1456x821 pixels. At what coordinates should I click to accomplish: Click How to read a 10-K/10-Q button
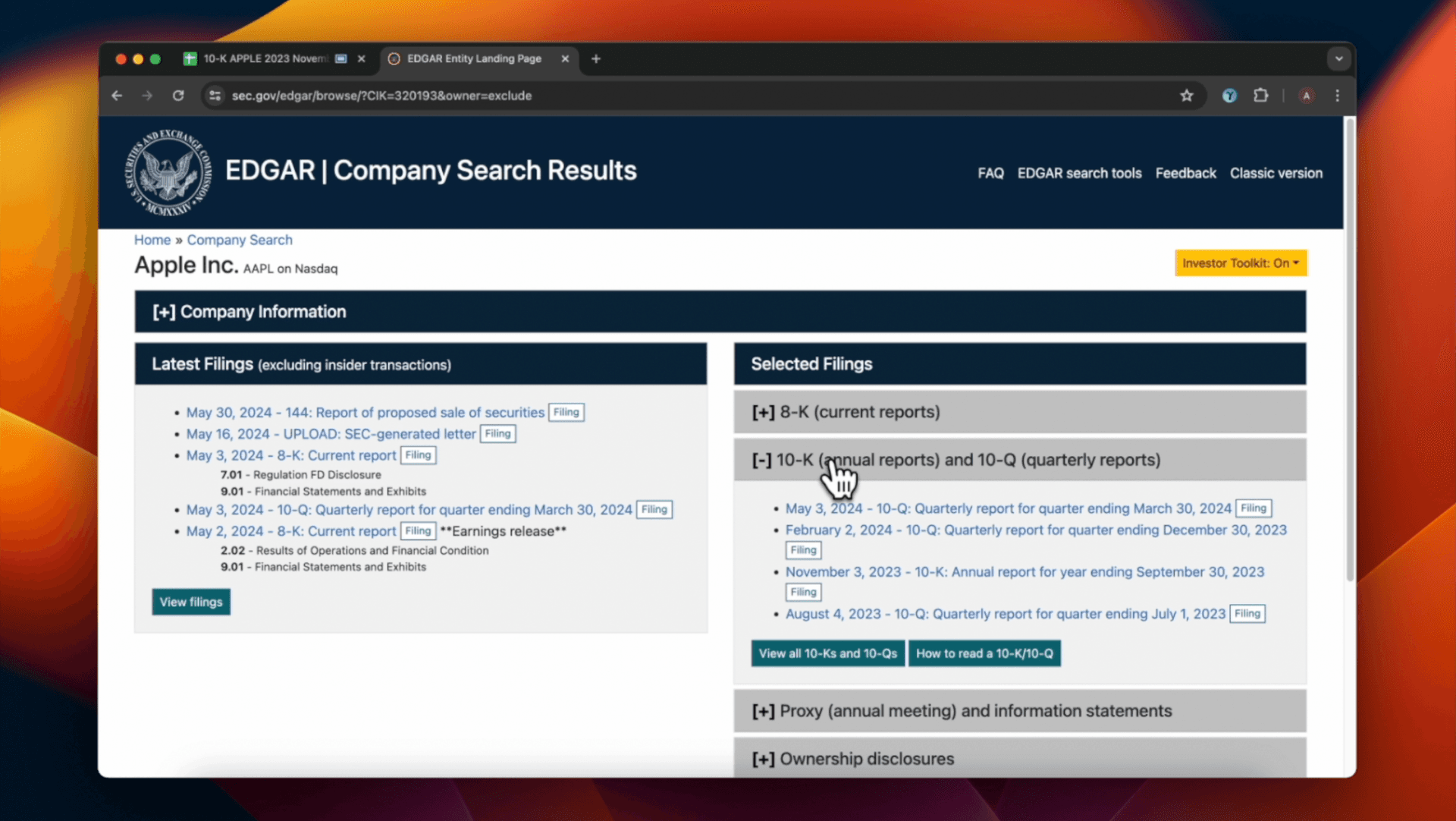(x=984, y=653)
